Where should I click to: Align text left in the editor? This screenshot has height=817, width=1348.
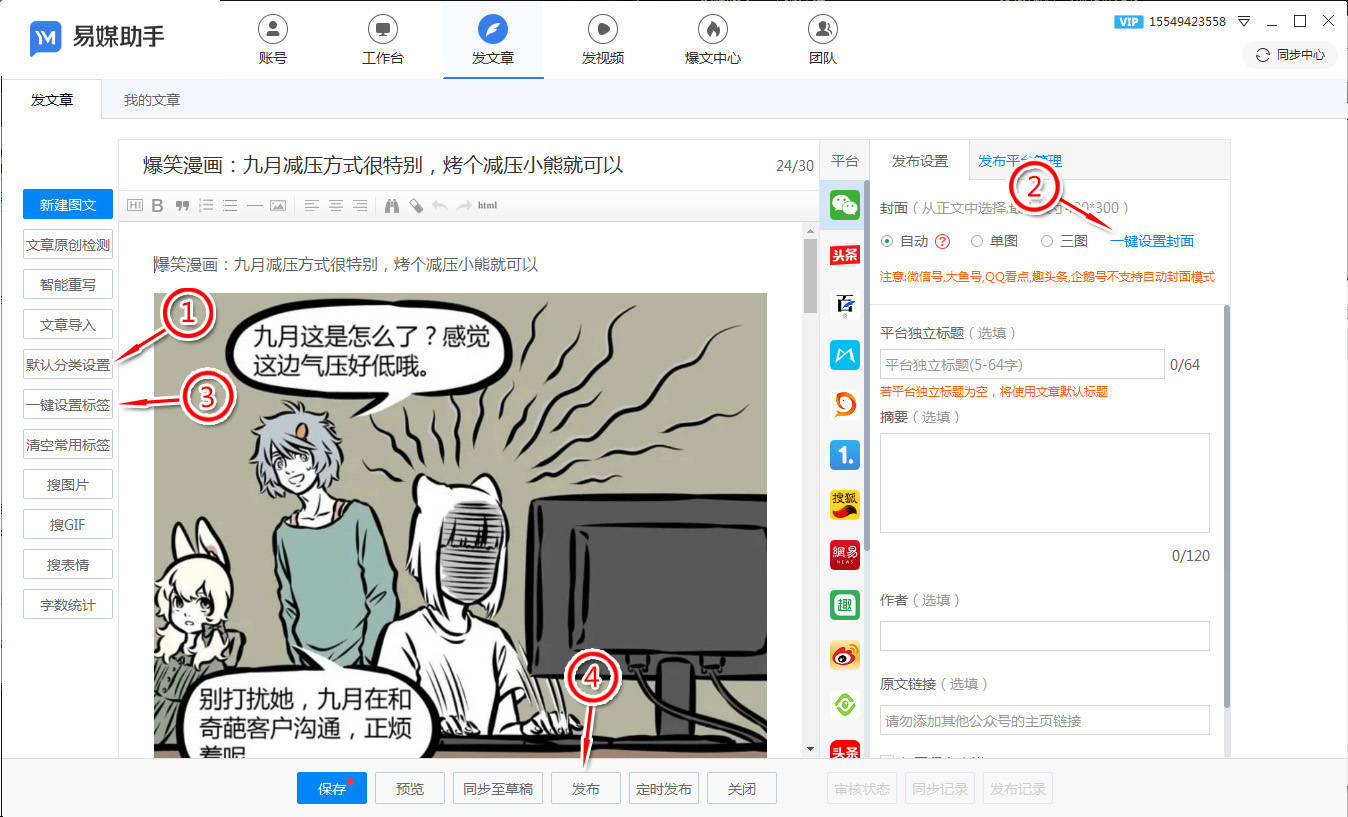point(311,206)
